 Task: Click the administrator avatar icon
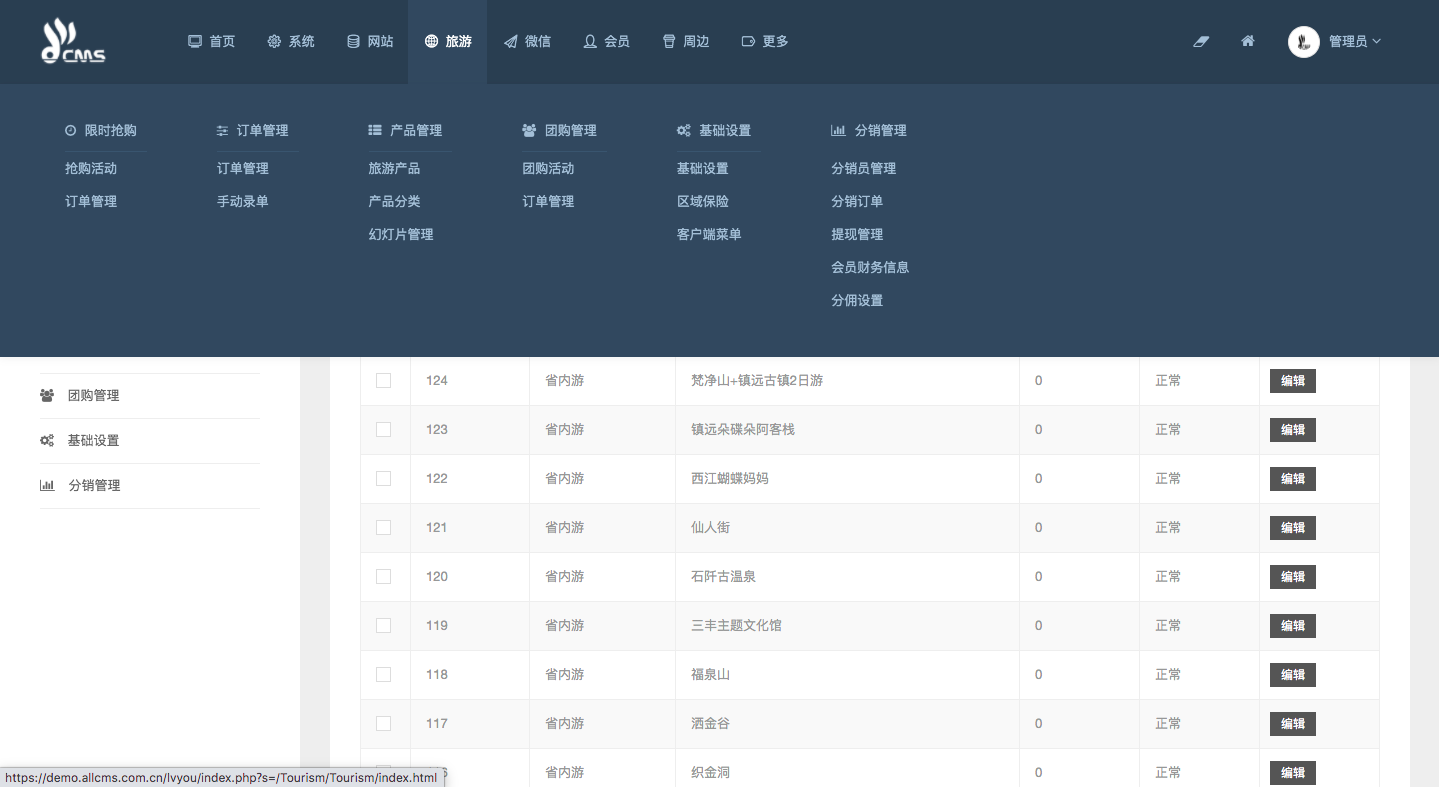coord(1303,41)
